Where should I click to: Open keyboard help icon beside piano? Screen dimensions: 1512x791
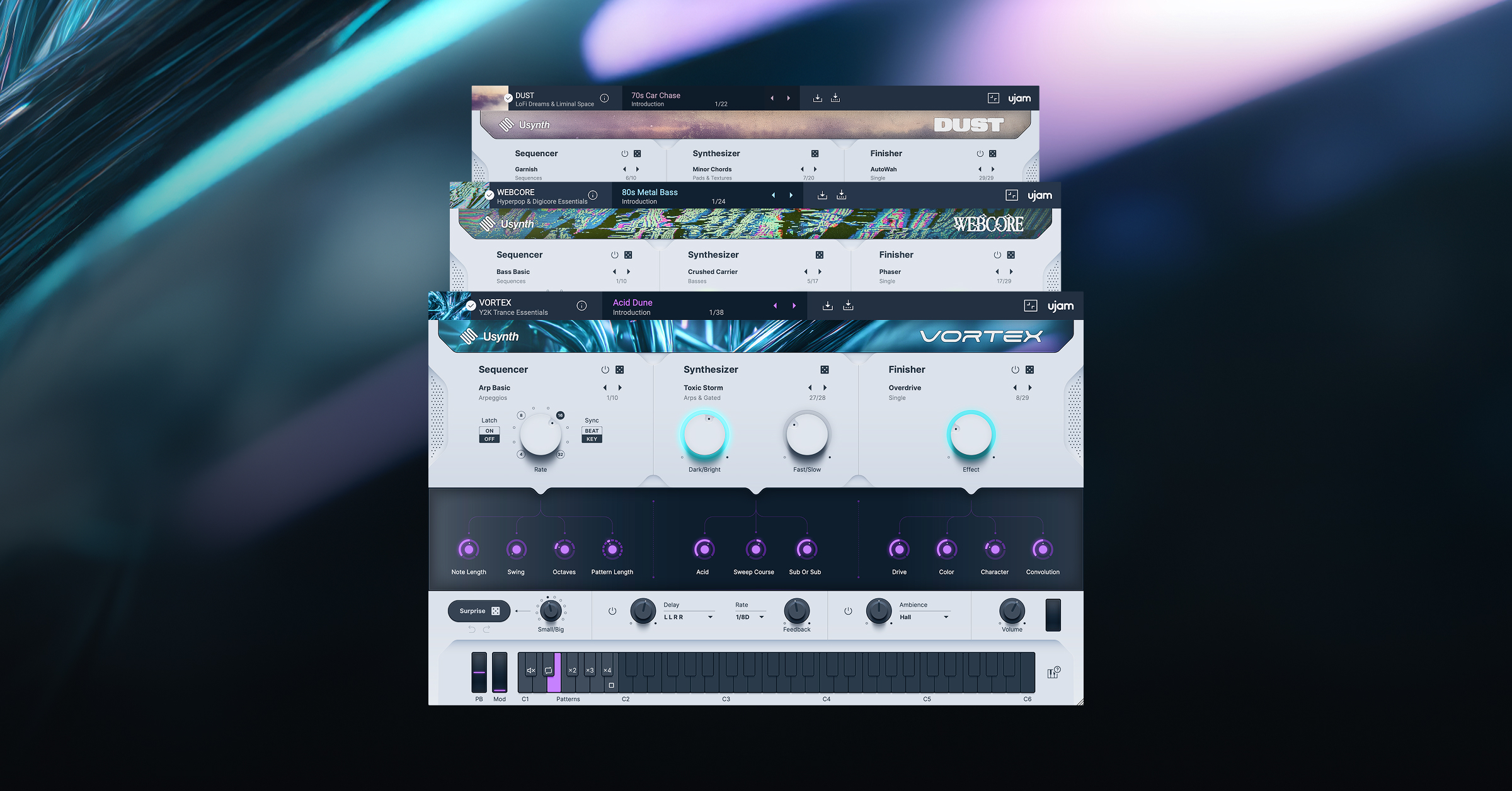[x=1053, y=673]
